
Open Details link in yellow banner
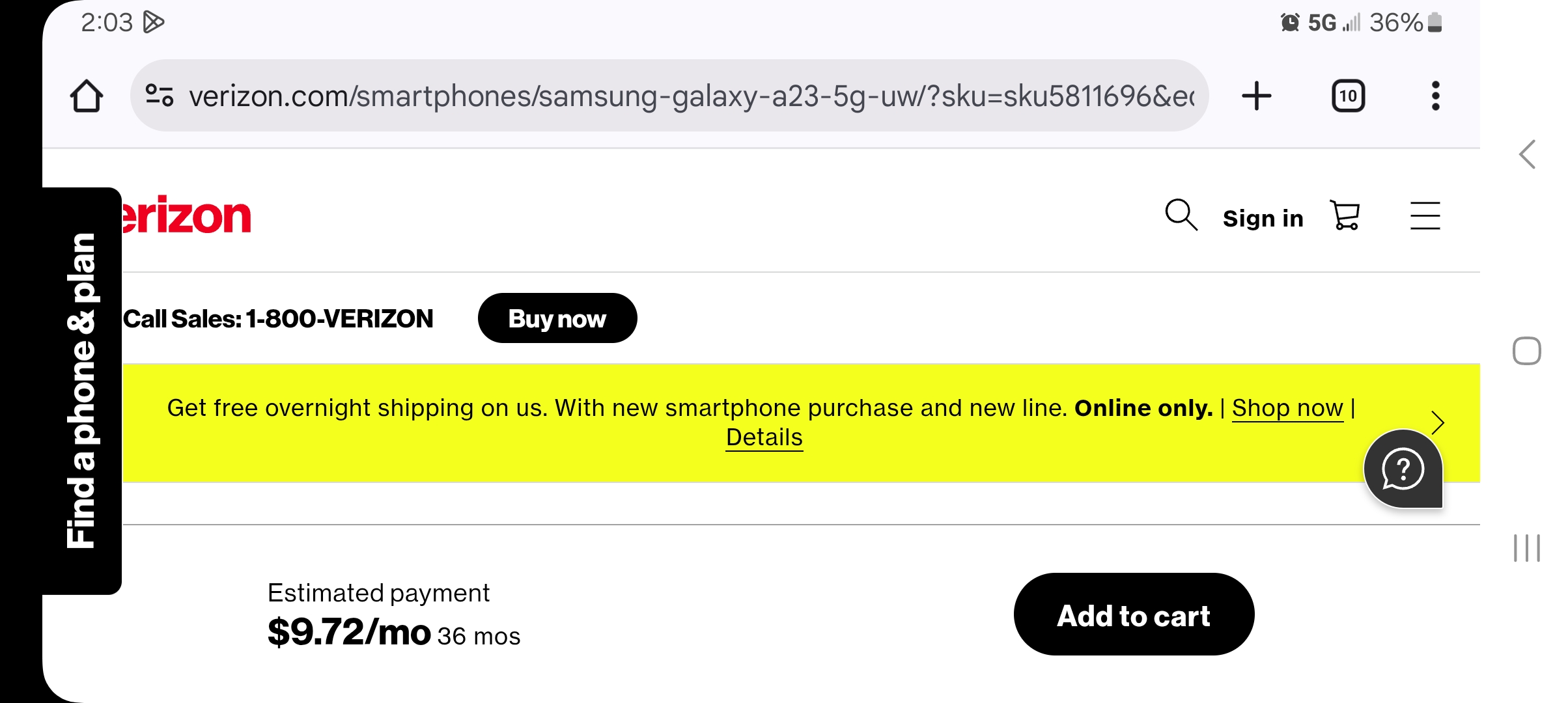[764, 437]
